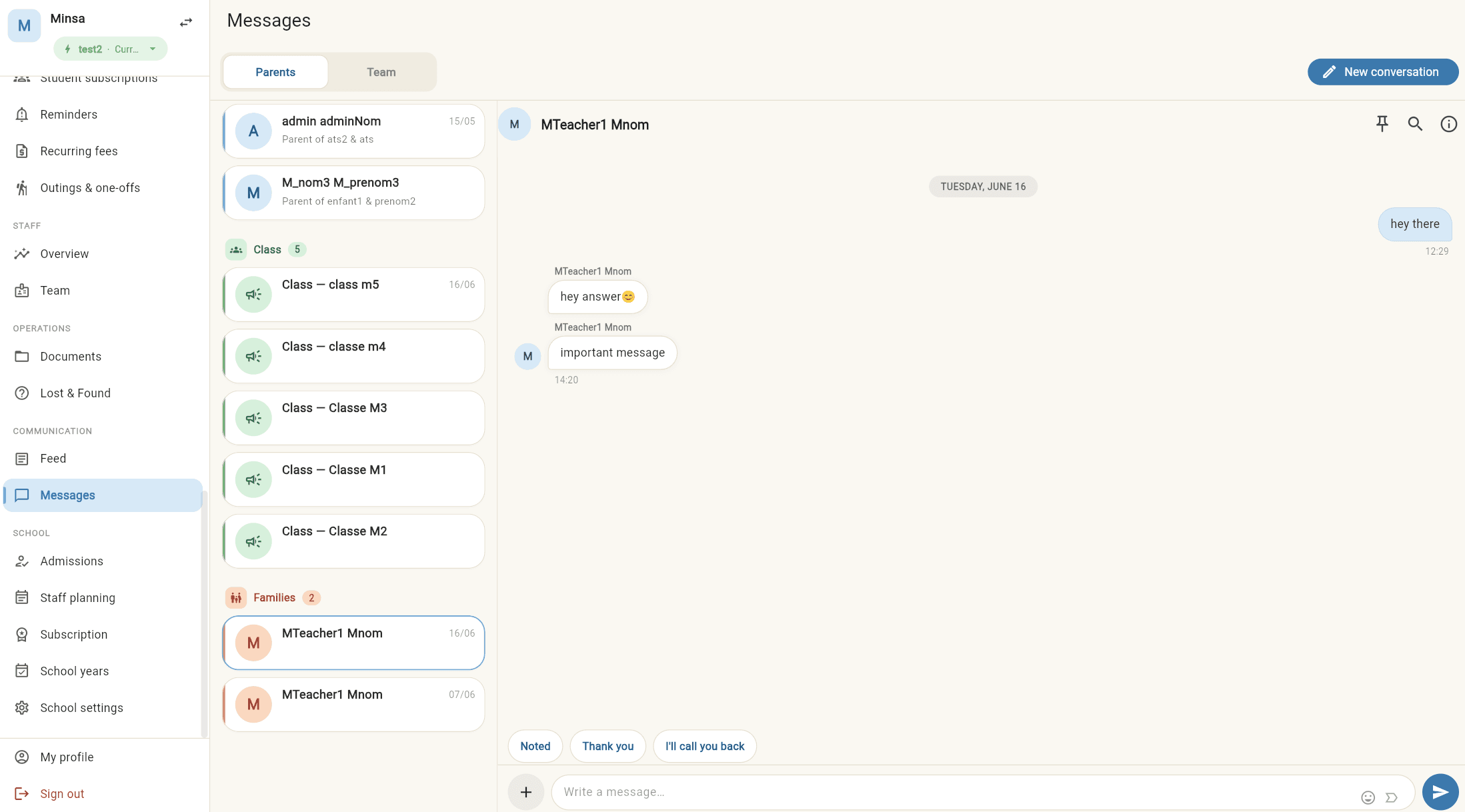Click the Documents folder icon
The height and width of the screenshot is (812, 1465).
tap(22, 357)
